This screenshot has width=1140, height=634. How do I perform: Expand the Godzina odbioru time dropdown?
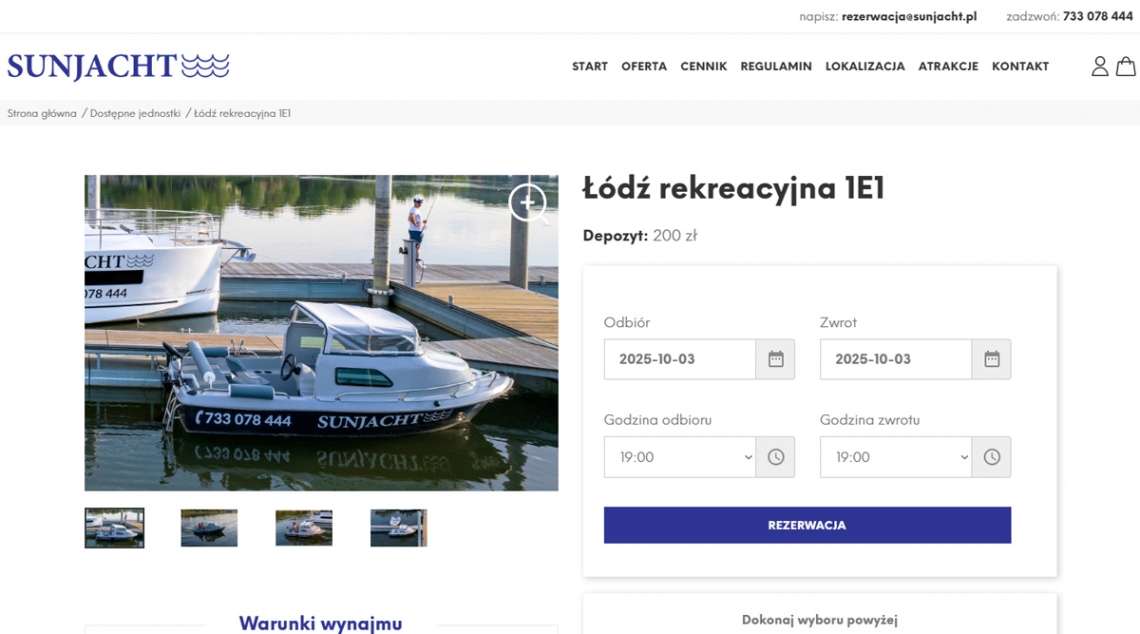[x=680, y=457]
